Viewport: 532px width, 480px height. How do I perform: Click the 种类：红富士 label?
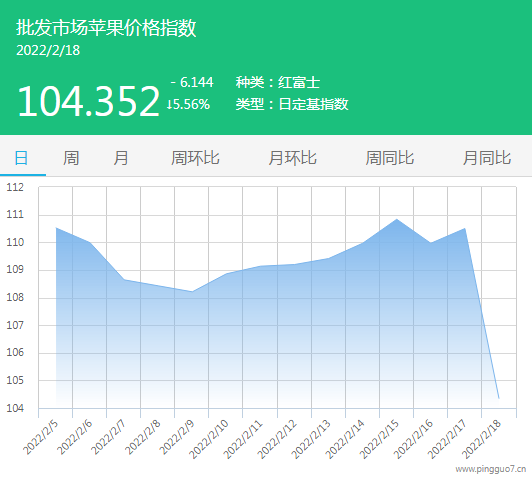pos(278,82)
